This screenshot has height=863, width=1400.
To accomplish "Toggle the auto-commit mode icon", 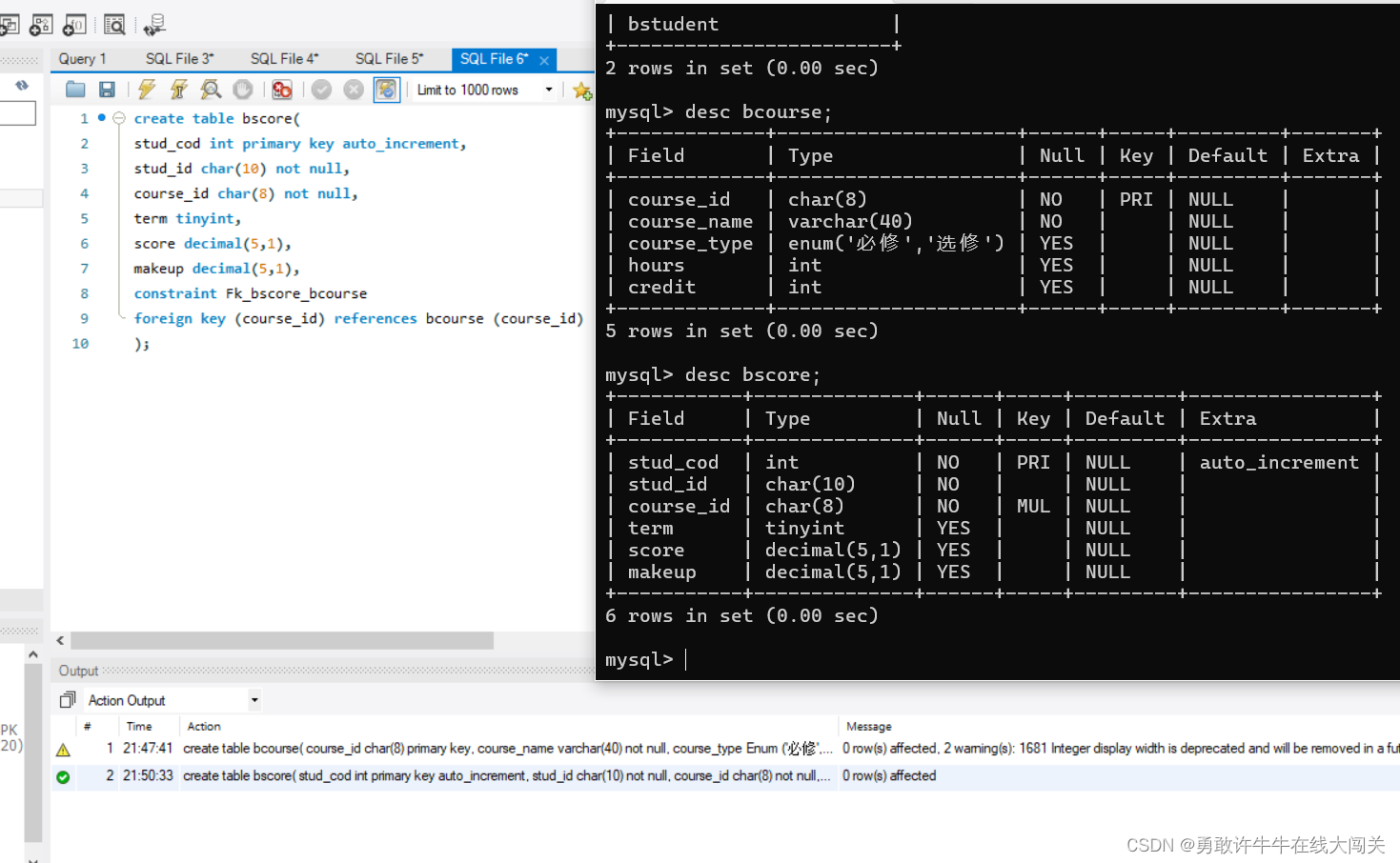I will [x=386, y=90].
